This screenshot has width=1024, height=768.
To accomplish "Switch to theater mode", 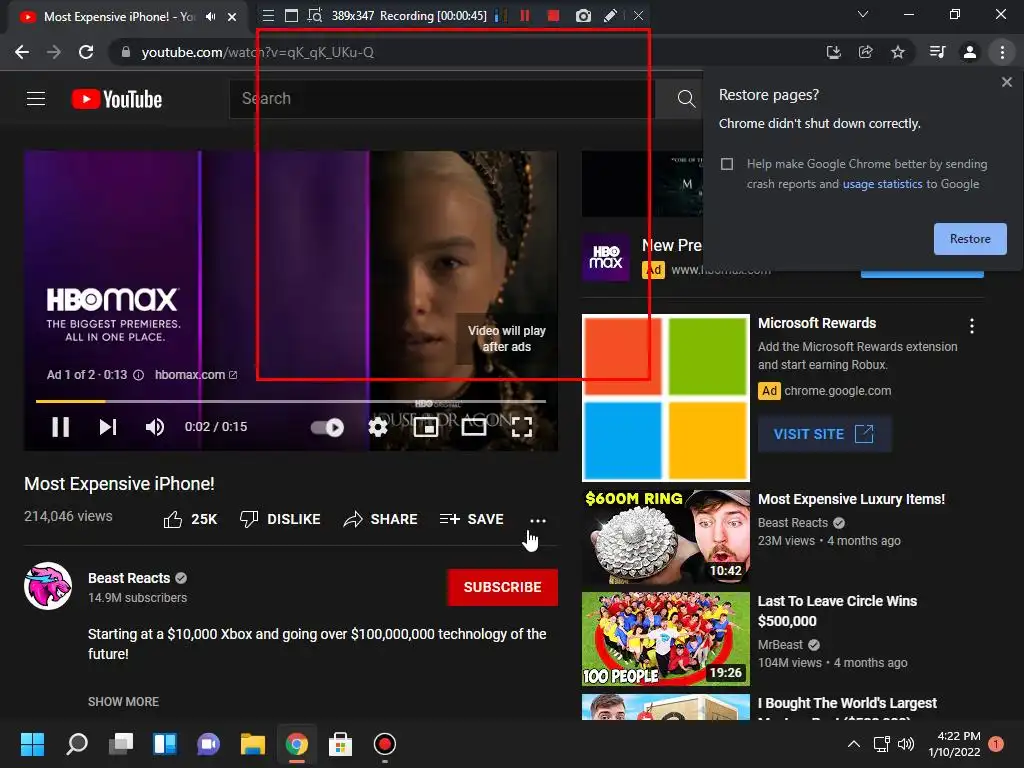I will point(473,427).
